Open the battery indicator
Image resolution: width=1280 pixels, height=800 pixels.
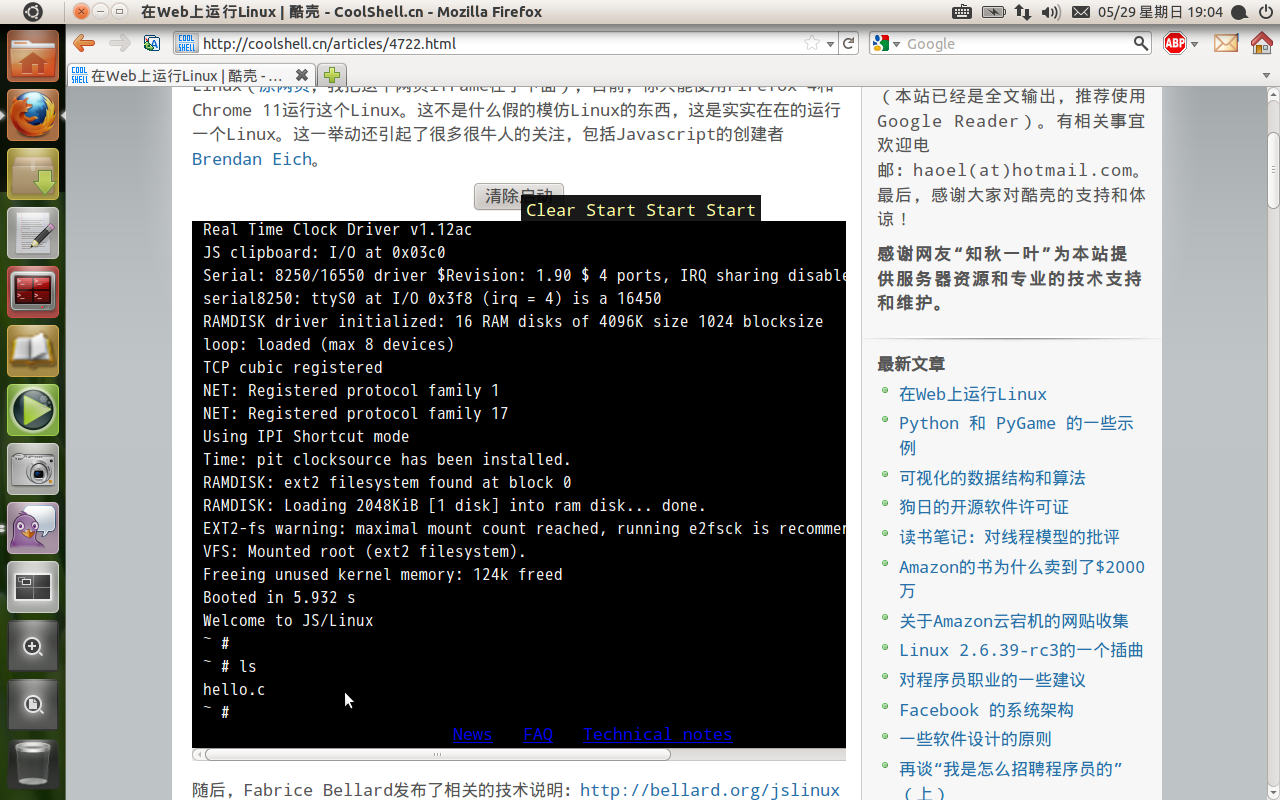point(993,12)
